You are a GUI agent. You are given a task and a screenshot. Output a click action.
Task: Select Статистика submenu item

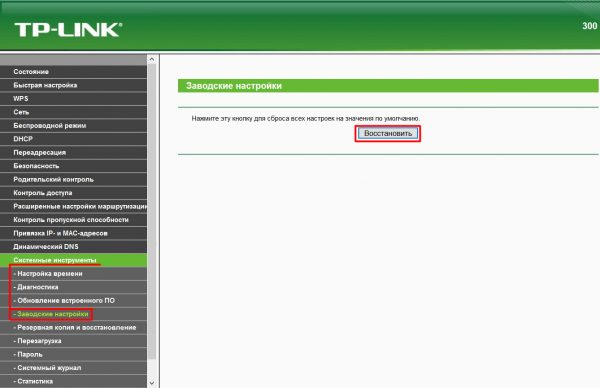coord(73,381)
